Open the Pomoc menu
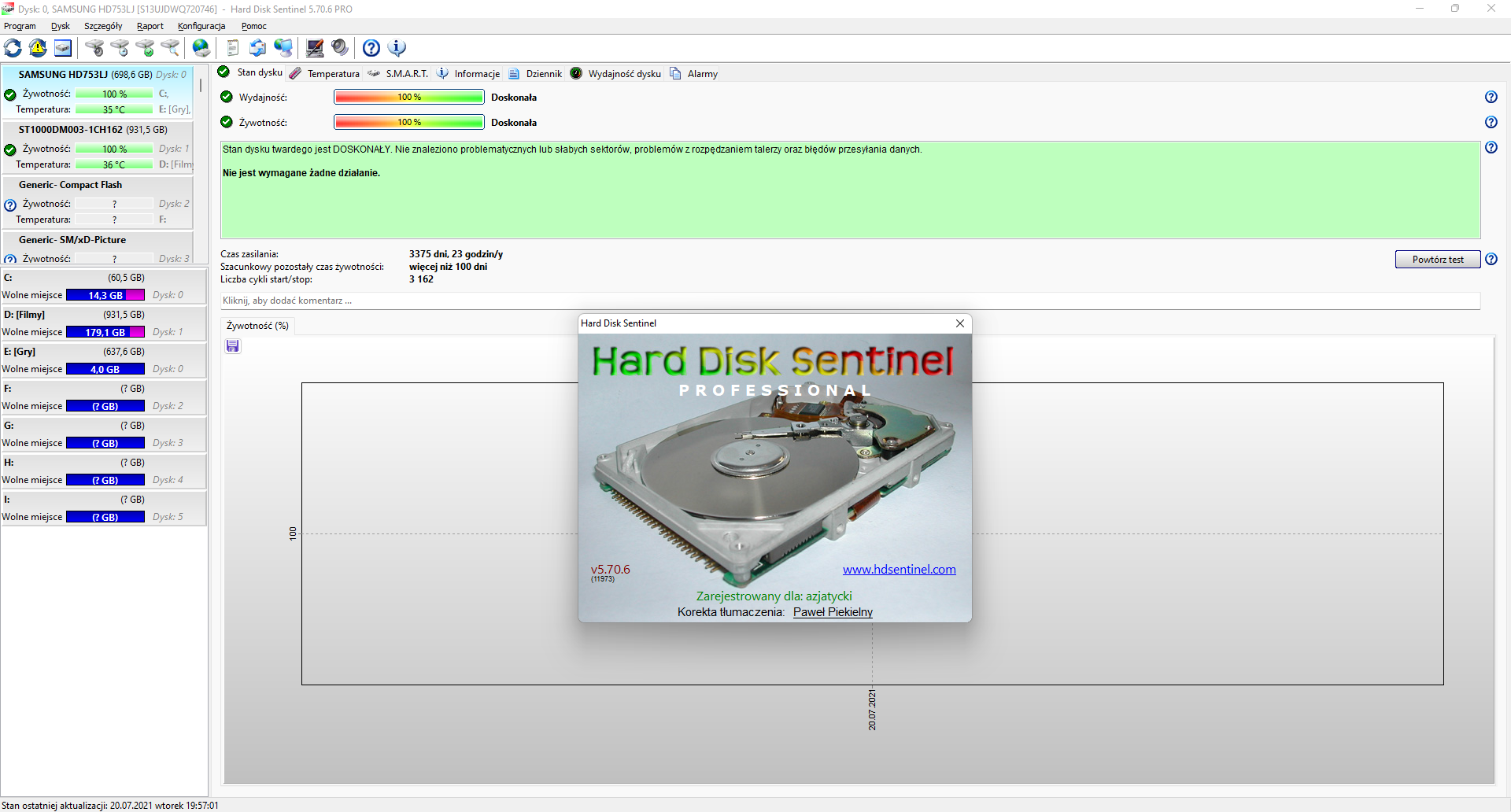The width and height of the screenshot is (1511, 812). tap(254, 26)
